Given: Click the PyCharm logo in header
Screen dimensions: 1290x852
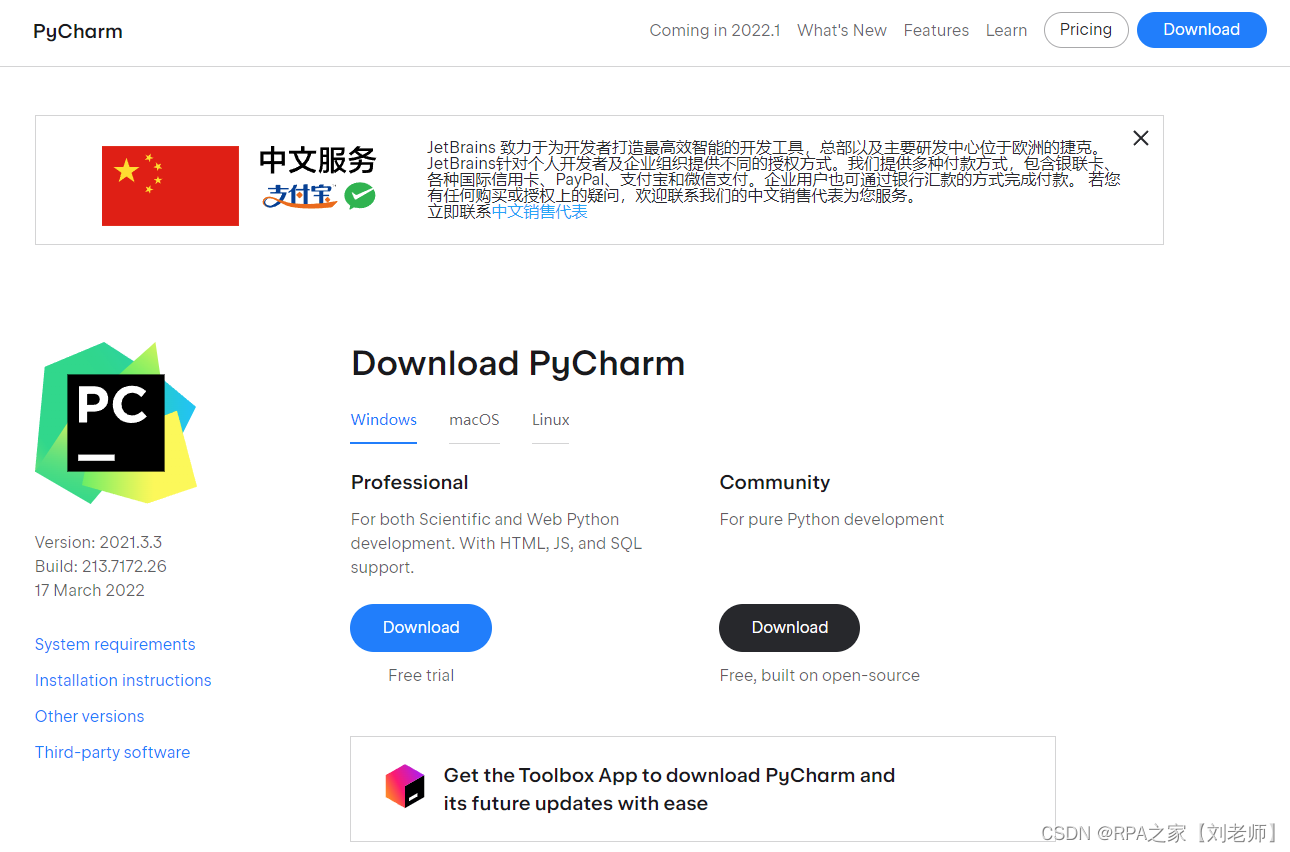Looking at the screenshot, I should (x=78, y=31).
